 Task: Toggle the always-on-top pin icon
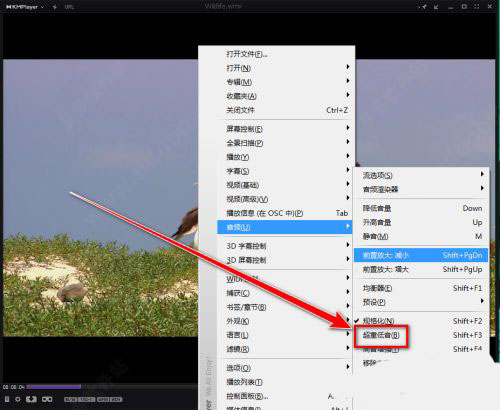423,7
